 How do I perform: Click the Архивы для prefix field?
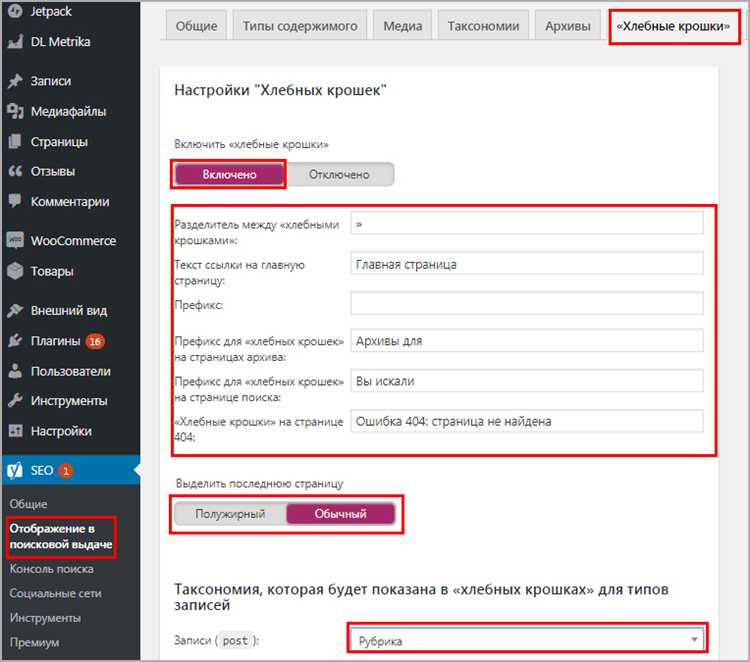[x=527, y=341]
